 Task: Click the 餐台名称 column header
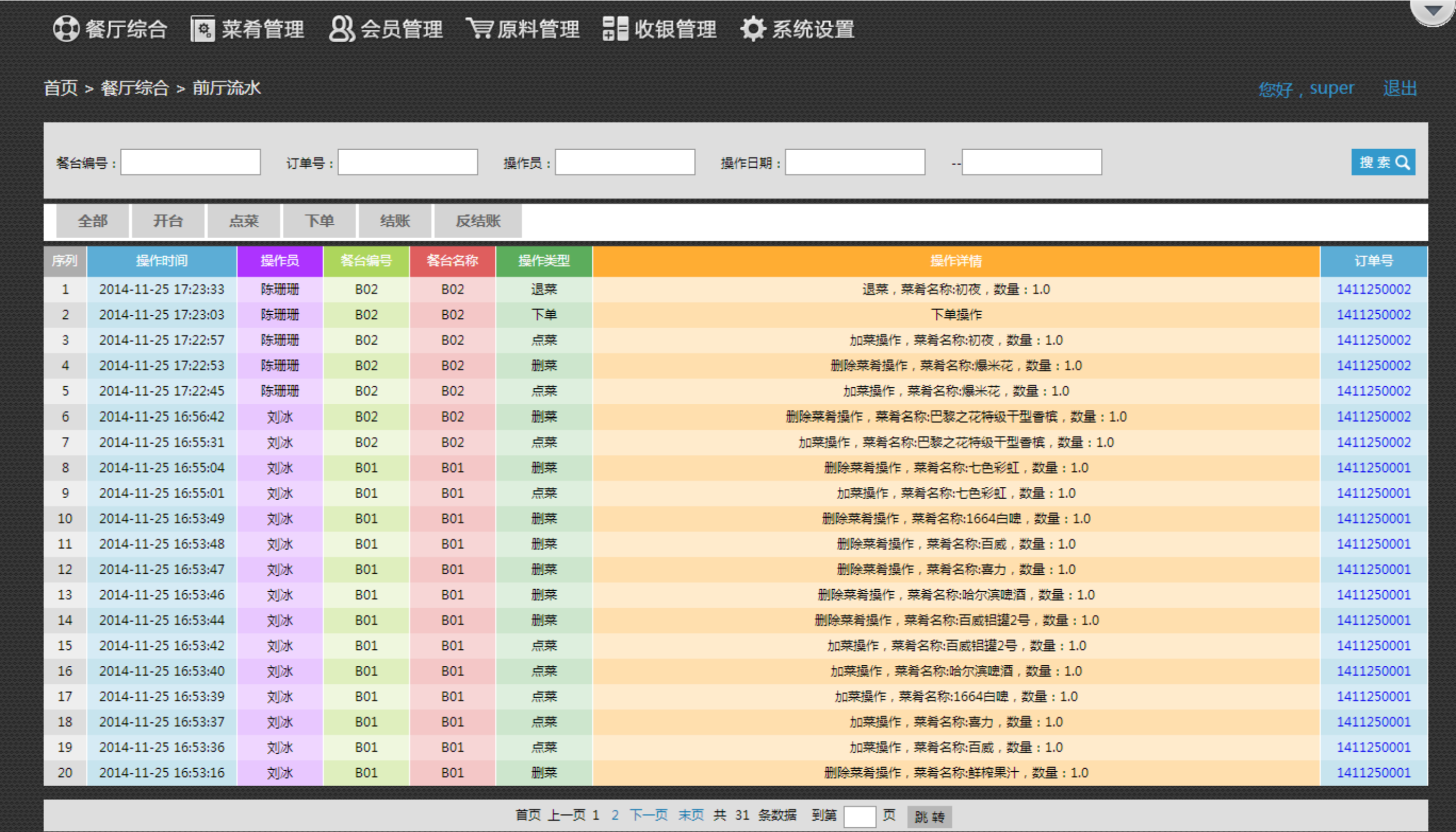point(452,261)
